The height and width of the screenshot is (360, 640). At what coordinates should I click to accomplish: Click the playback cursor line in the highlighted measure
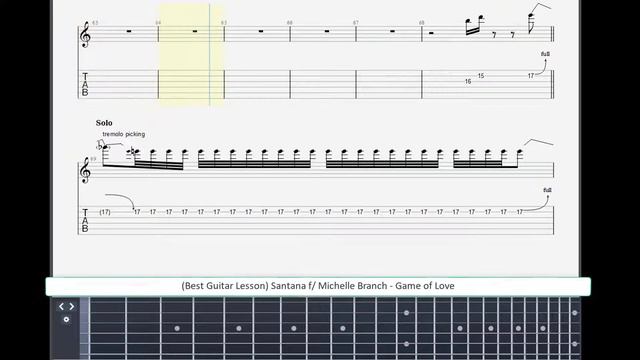tap(210, 55)
